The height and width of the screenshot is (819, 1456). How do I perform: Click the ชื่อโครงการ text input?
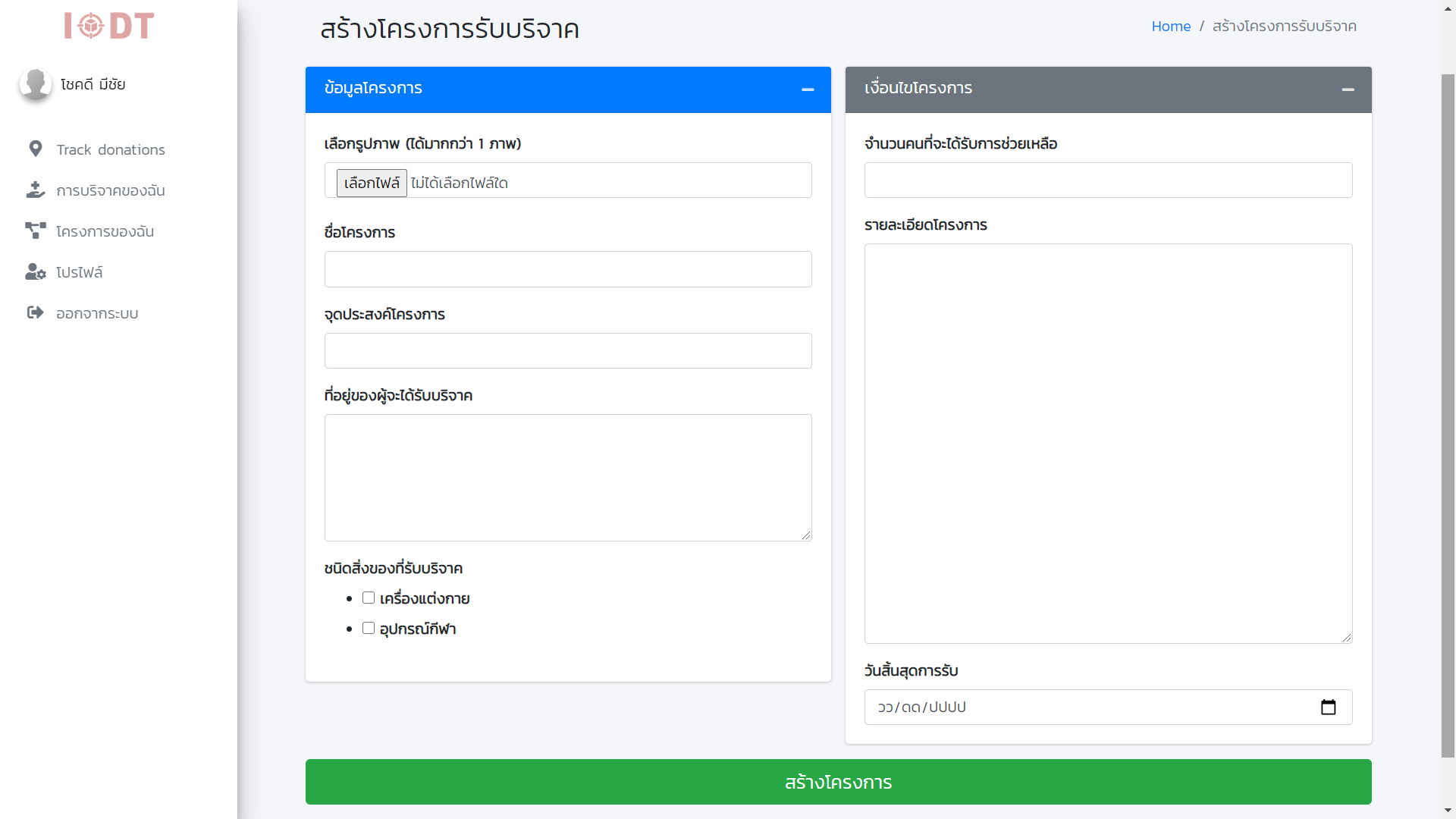click(568, 269)
